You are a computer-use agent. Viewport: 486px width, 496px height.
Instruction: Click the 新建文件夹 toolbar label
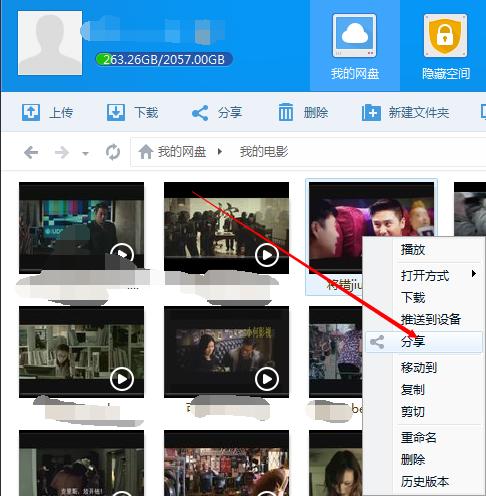419,113
